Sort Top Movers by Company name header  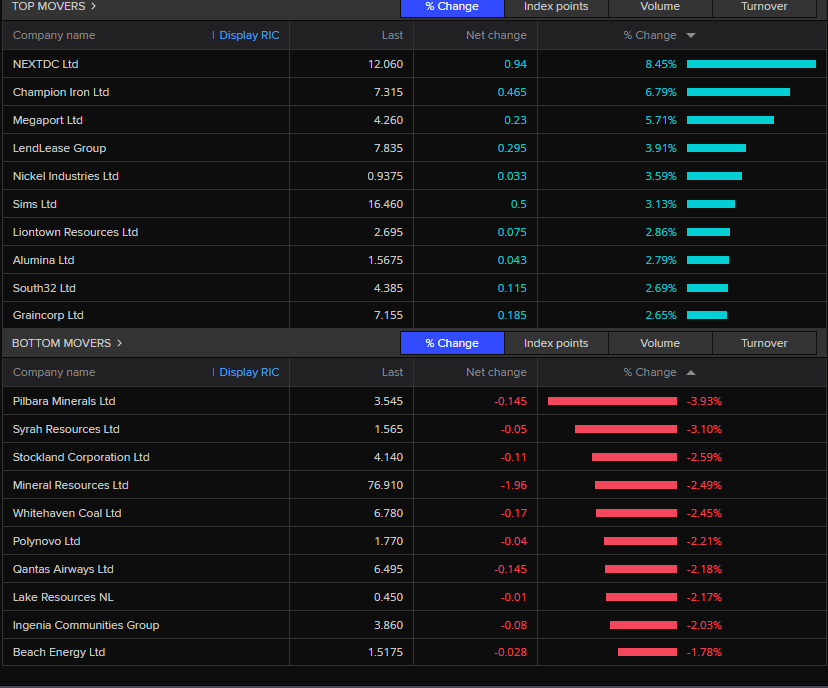54,35
